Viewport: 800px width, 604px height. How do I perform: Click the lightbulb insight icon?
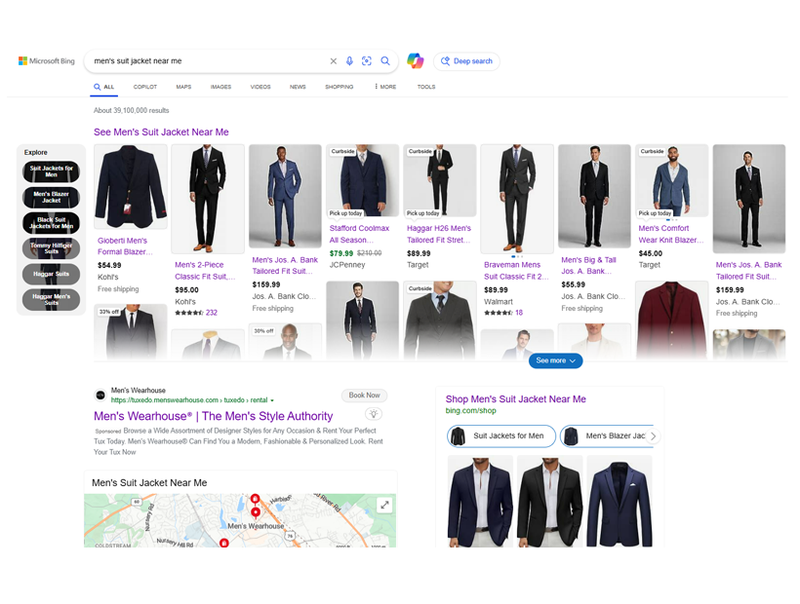click(x=373, y=414)
